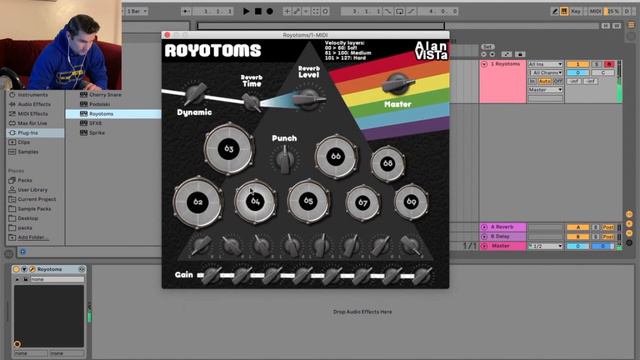
Task: Toggle B Delay return track activator
Action: point(578,236)
